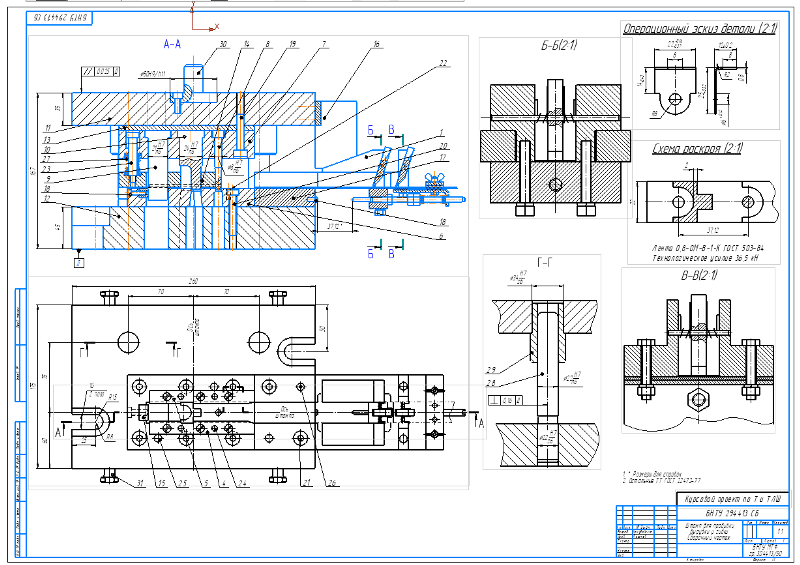Screen dimensions: 800x565
Task: Select the "Размеры для справок" technical note
Action: coord(652,474)
